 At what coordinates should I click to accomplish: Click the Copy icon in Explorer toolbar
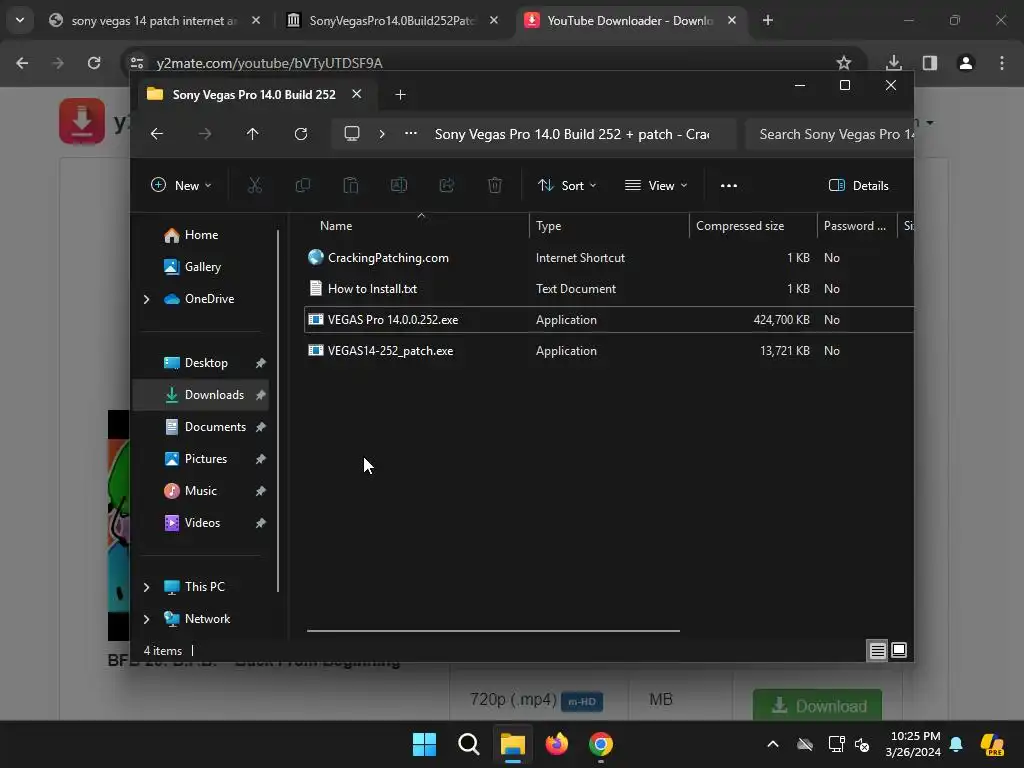pos(302,185)
